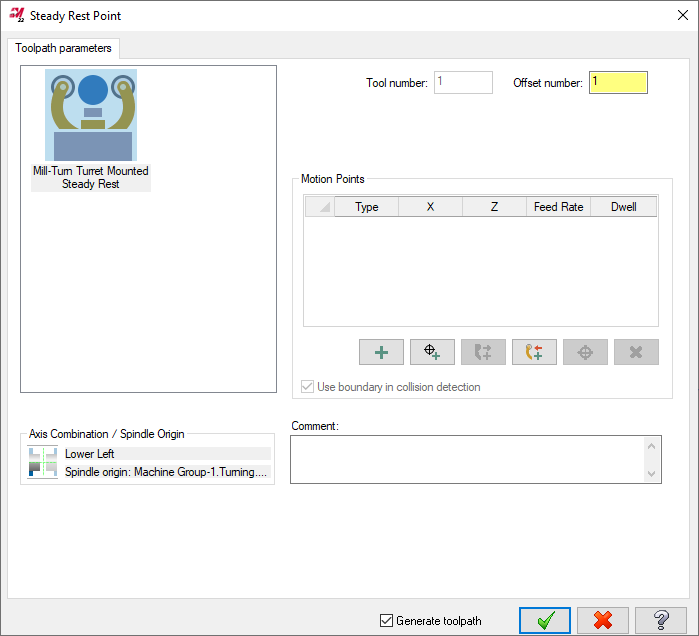
Task: Click the orange insert point after button
Action: click(x=534, y=352)
